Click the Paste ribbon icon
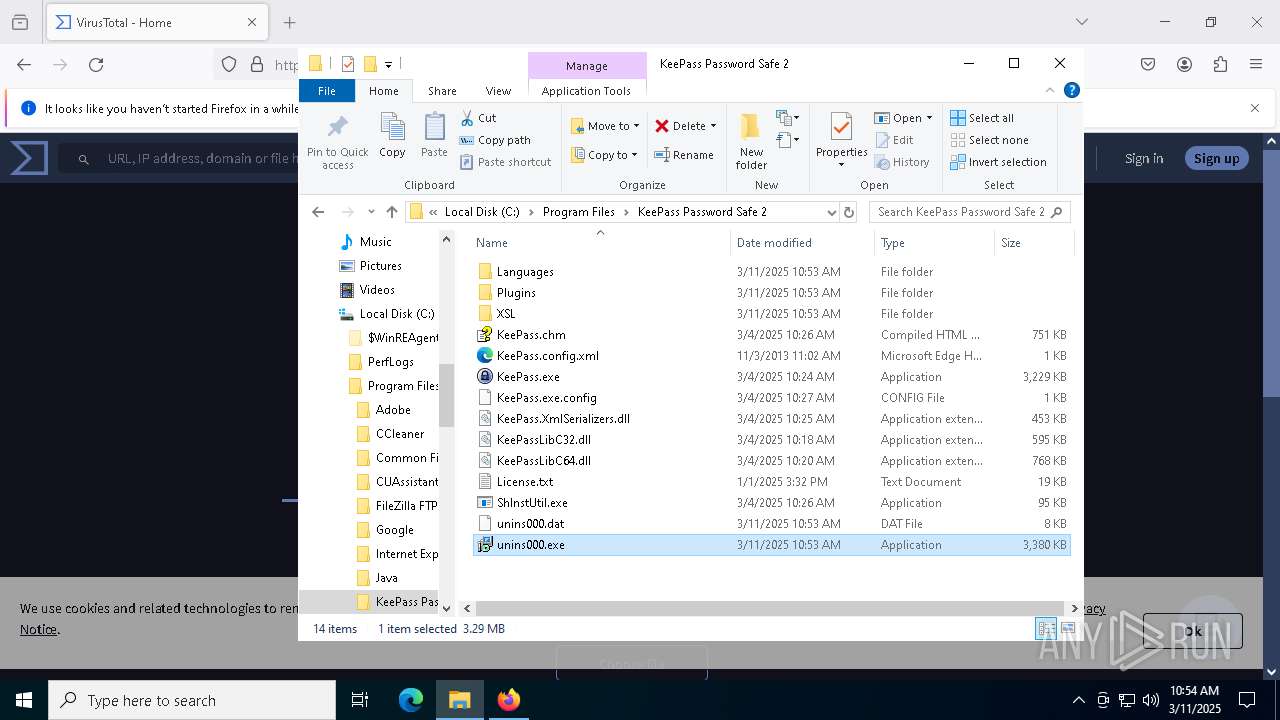The image size is (1280, 720). [434, 136]
